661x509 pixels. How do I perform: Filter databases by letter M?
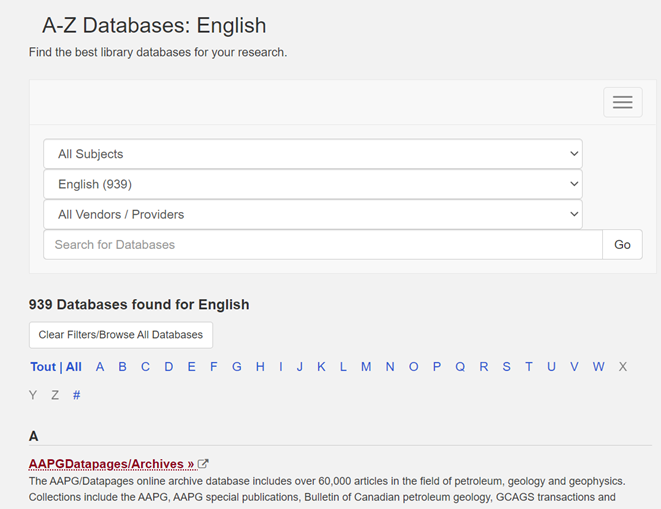(366, 367)
